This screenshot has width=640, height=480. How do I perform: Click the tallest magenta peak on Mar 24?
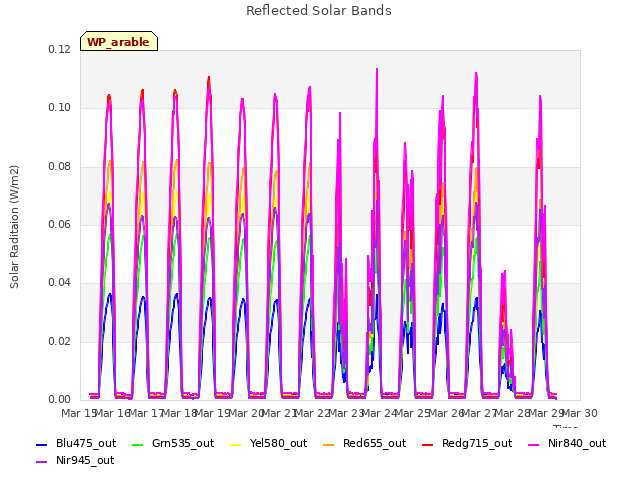pos(377,69)
